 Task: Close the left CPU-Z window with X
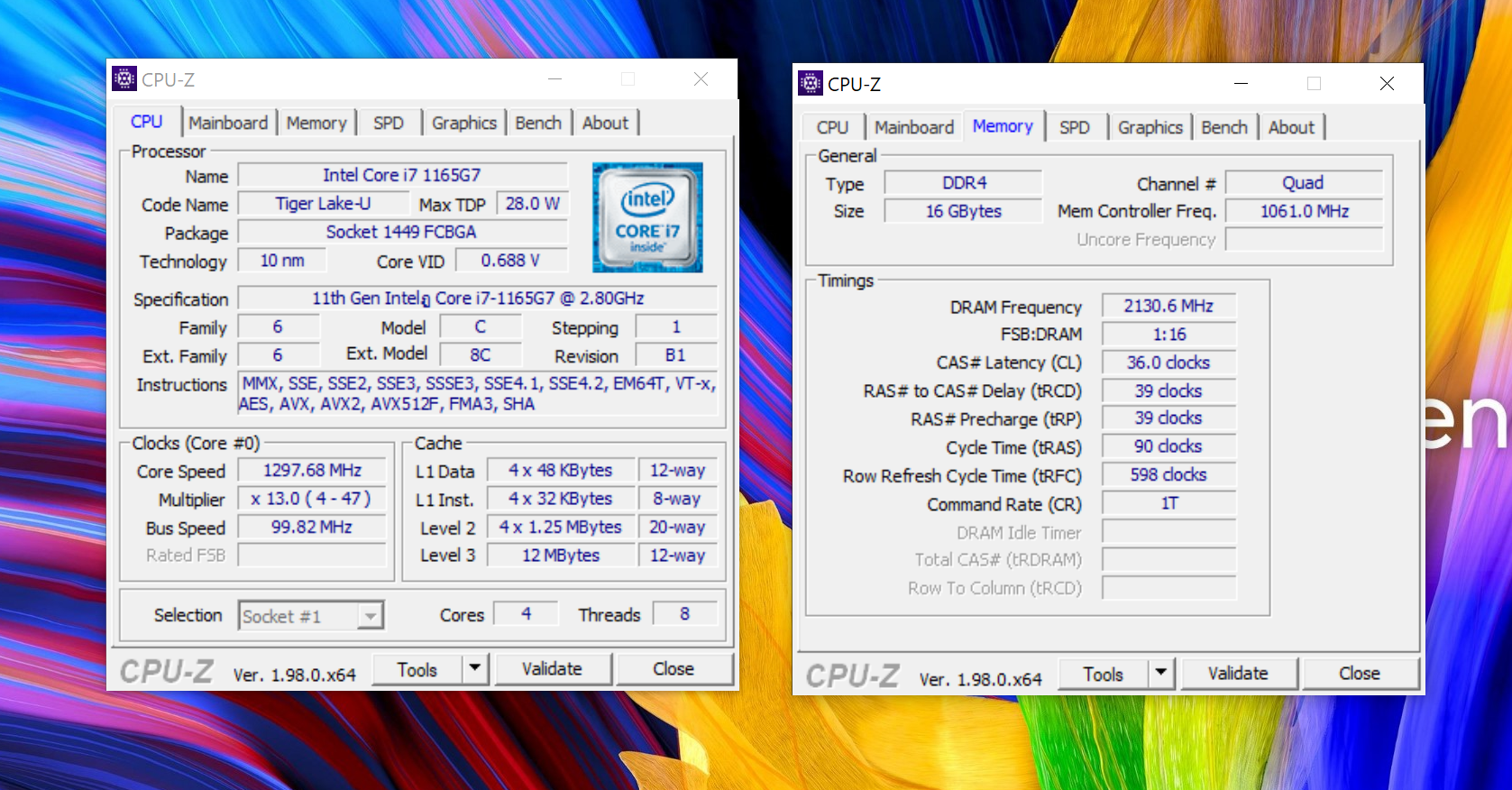click(x=701, y=79)
